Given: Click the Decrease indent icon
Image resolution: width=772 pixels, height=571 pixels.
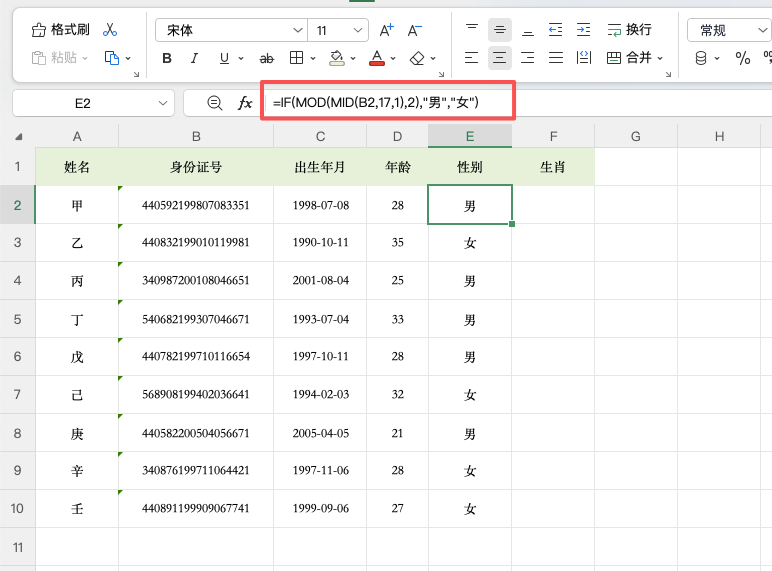Looking at the screenshot, I should tap(555, 30).
